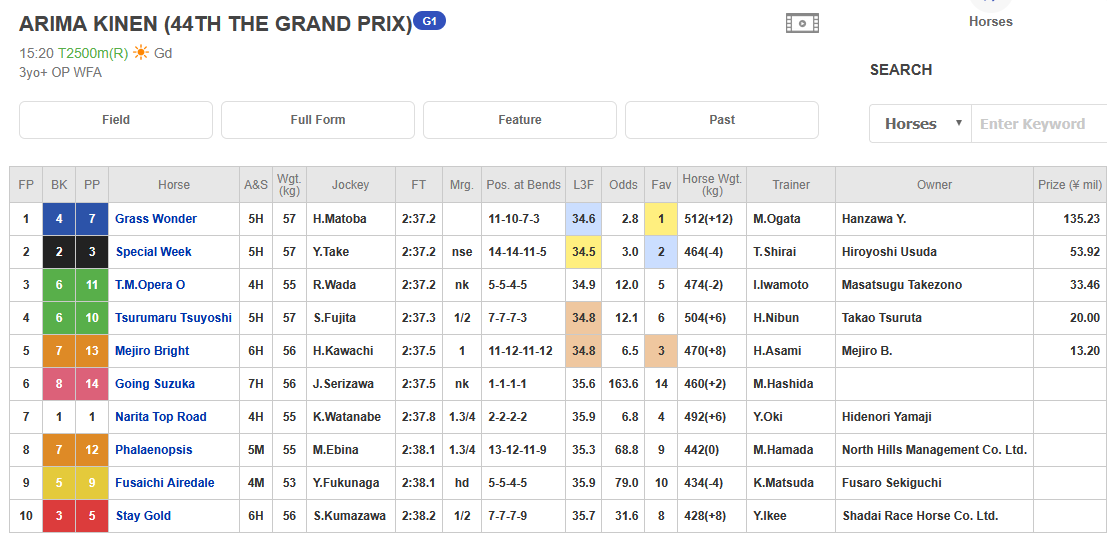This screenshot has width=1107, height=533.
Task: Open Stay Gold horse page
Action: pos(143,516)
